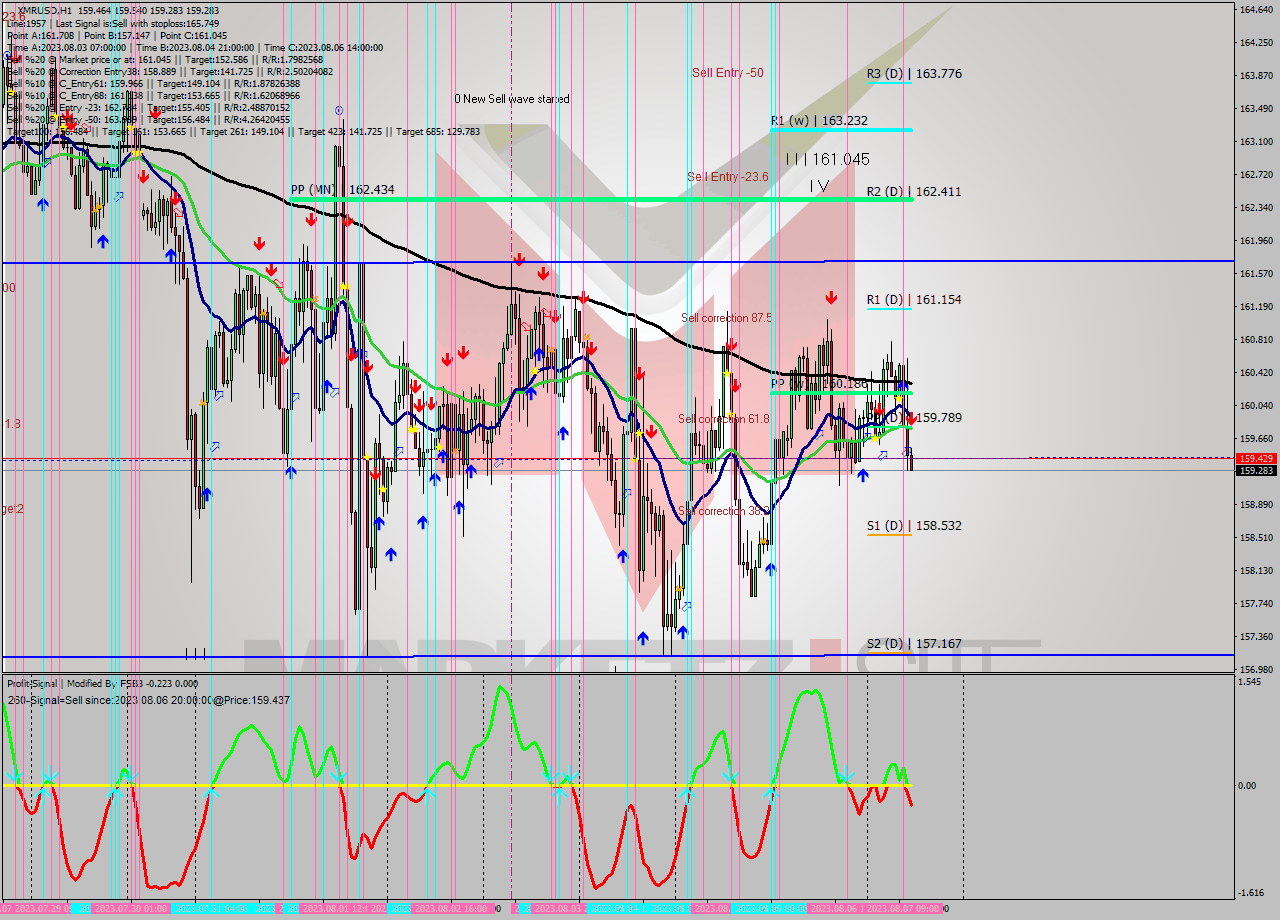Click the 2023.08.02 16:00 time axis marker
1280x920 pixels.
(450, 908)
